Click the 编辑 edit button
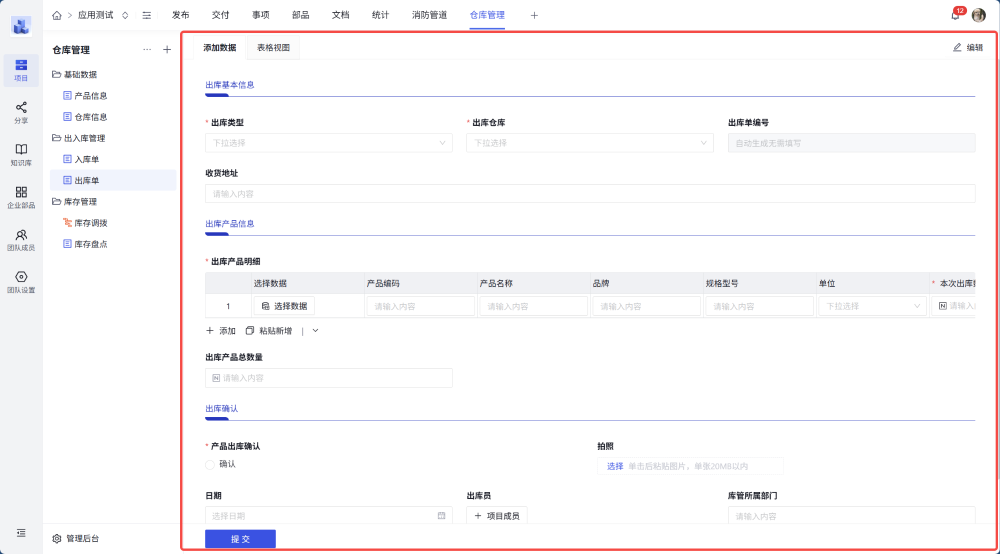Viewport: 1000px width, 554px height. [967, 47]
